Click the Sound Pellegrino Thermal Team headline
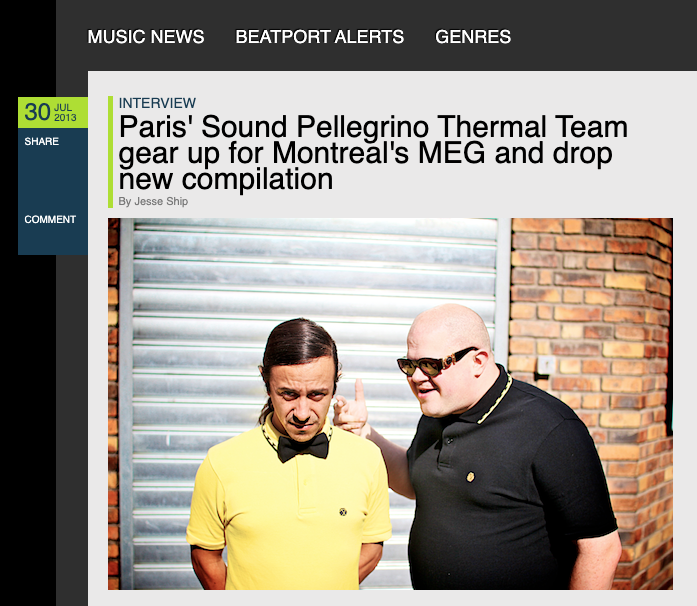The width and height of the screenshot is (697, 606). [x=373, y=153]
